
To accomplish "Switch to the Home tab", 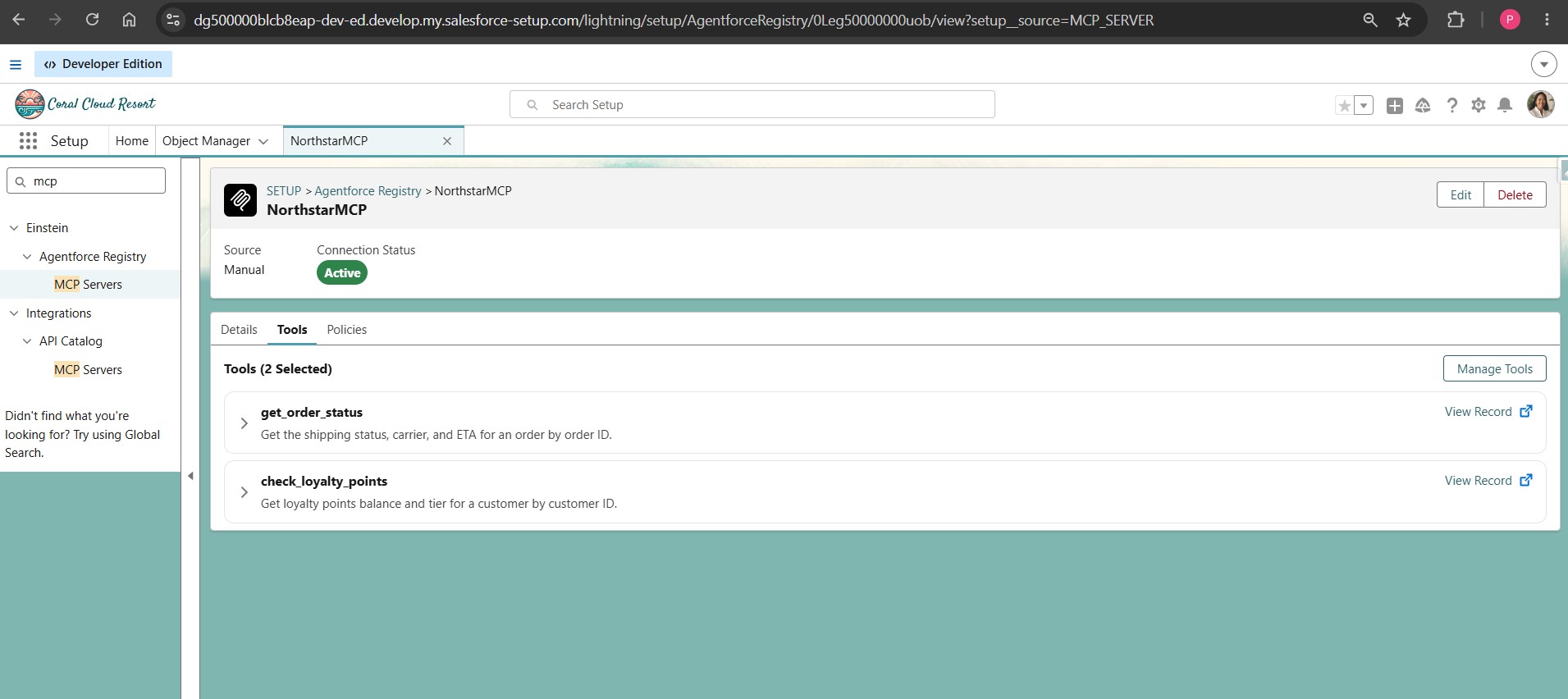I will tap(132, 141).
